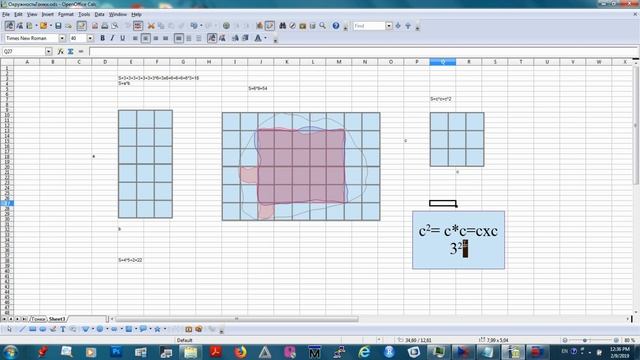Screen dimensions: 640x360
Task: Open Page Preview from the toolbar
Action: click(115, 26)
